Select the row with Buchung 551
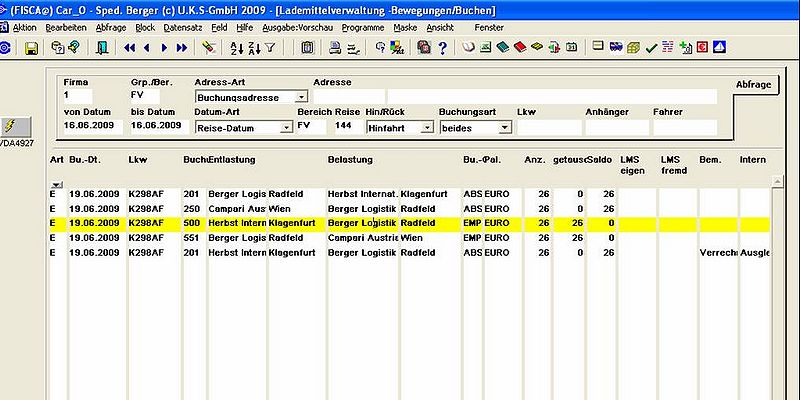This screenshot has height=400, width=800. tap(409, 238)
